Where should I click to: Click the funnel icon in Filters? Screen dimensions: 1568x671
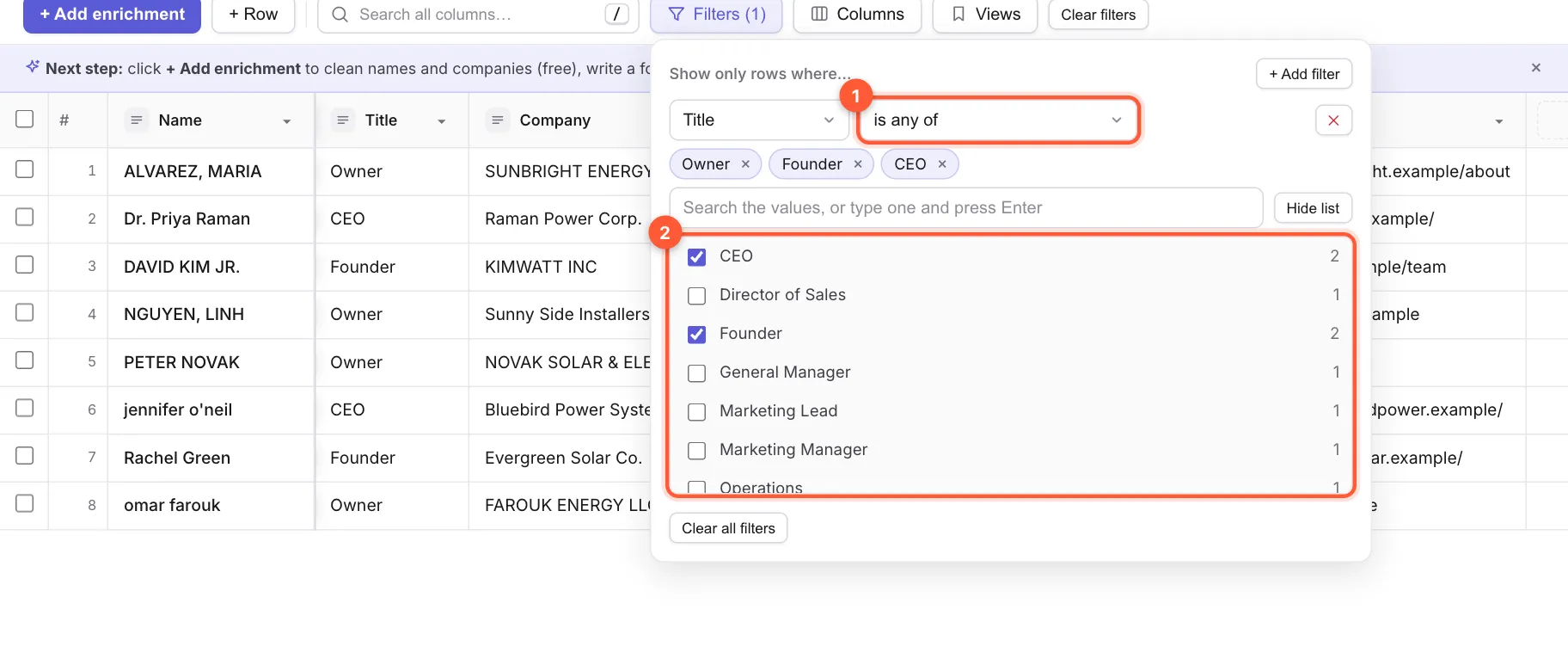(677, 15)
